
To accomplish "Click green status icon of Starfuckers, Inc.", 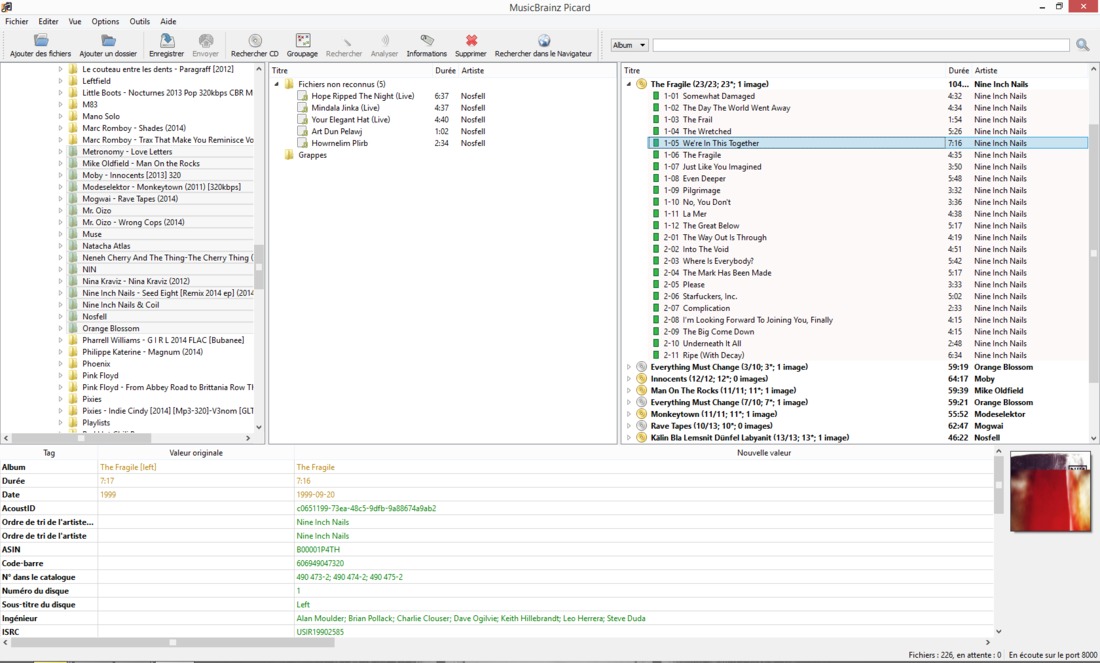I will tap(656, 296).
